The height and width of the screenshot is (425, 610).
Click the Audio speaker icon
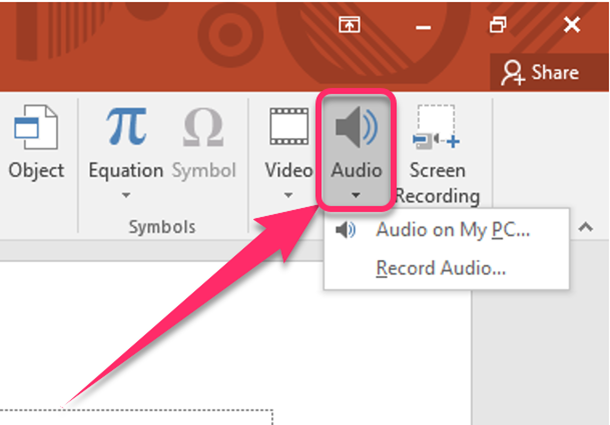click(x=356, y=127)
